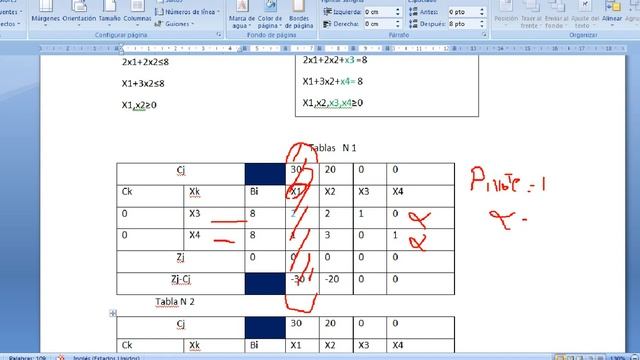Click the dark blue cell in first table Cj row
Screen dimensions: 640x360
[x=265, y=174]
